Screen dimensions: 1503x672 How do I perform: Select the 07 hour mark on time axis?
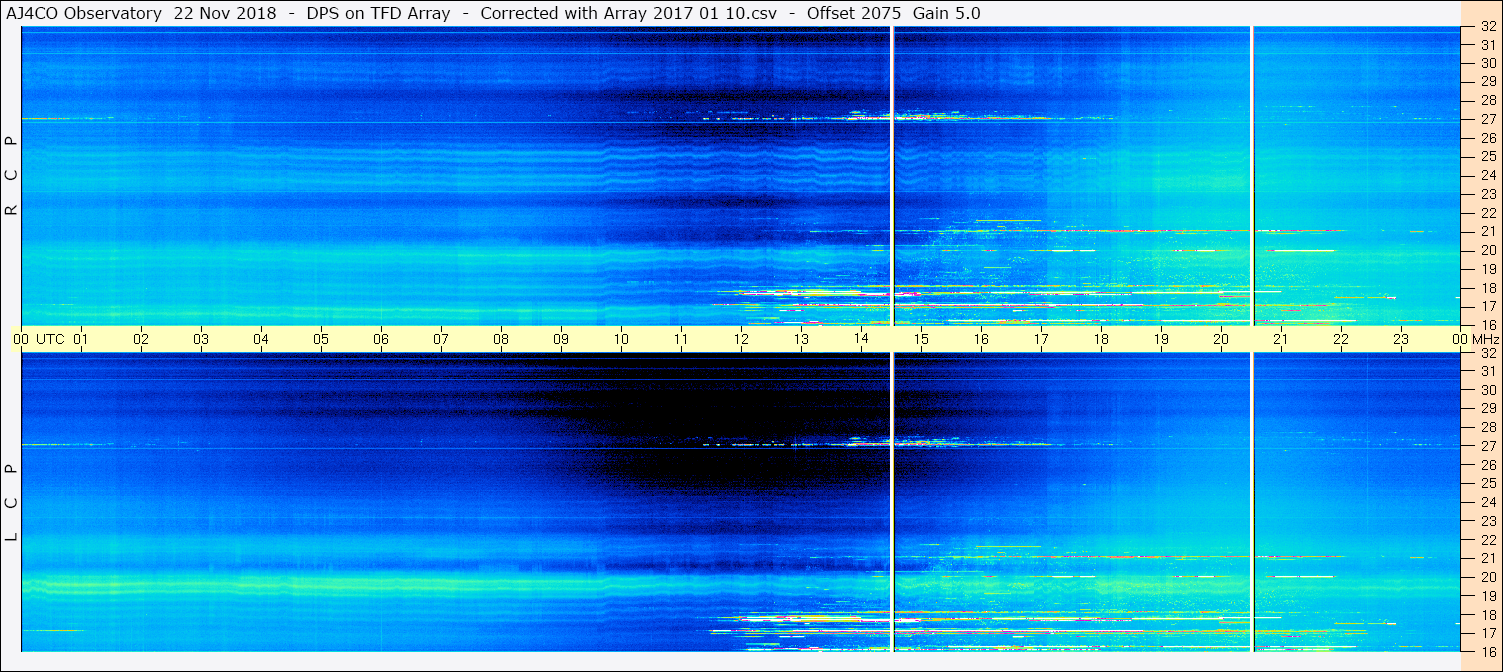[441, 339]
